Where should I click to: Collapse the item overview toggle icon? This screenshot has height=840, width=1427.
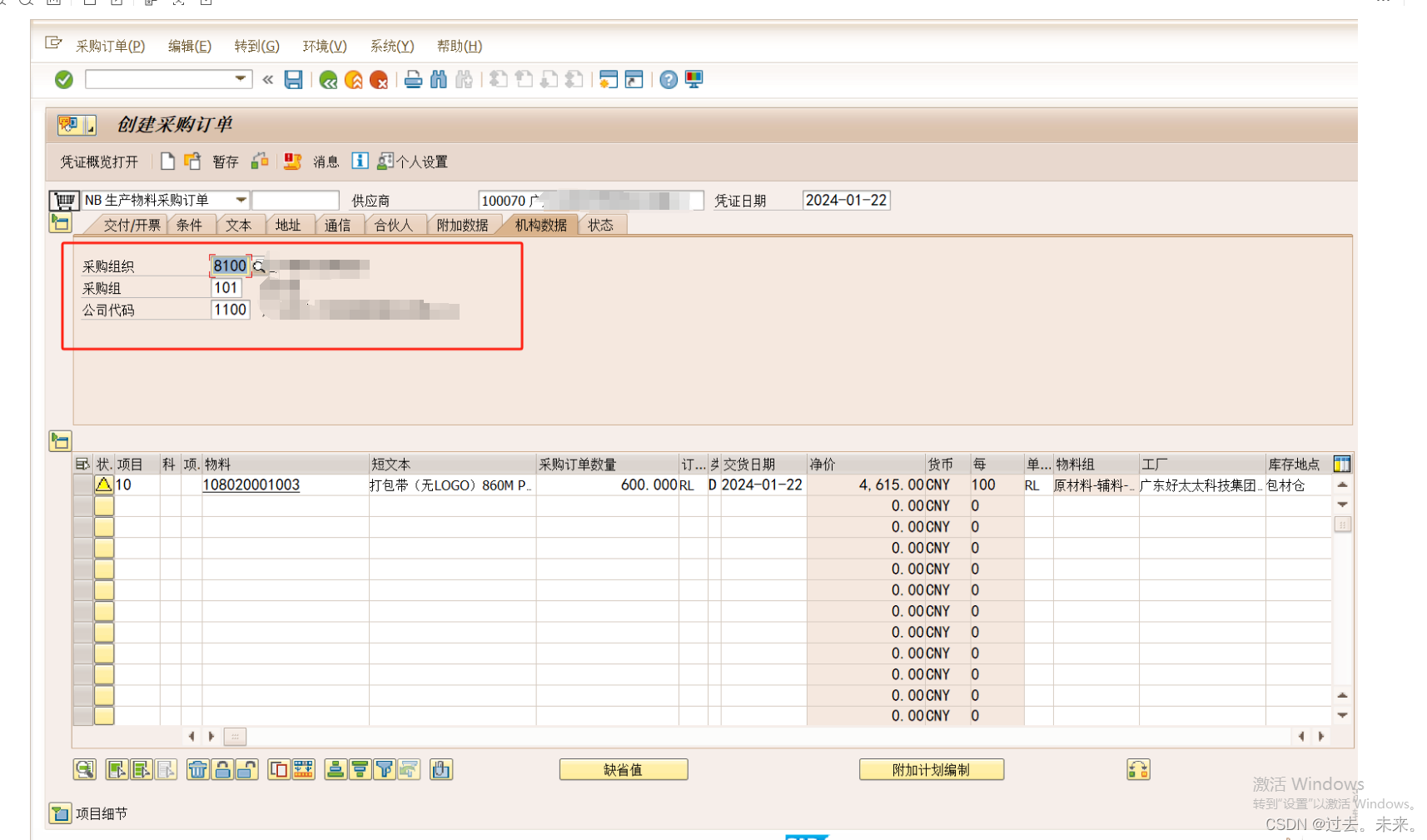60,441
